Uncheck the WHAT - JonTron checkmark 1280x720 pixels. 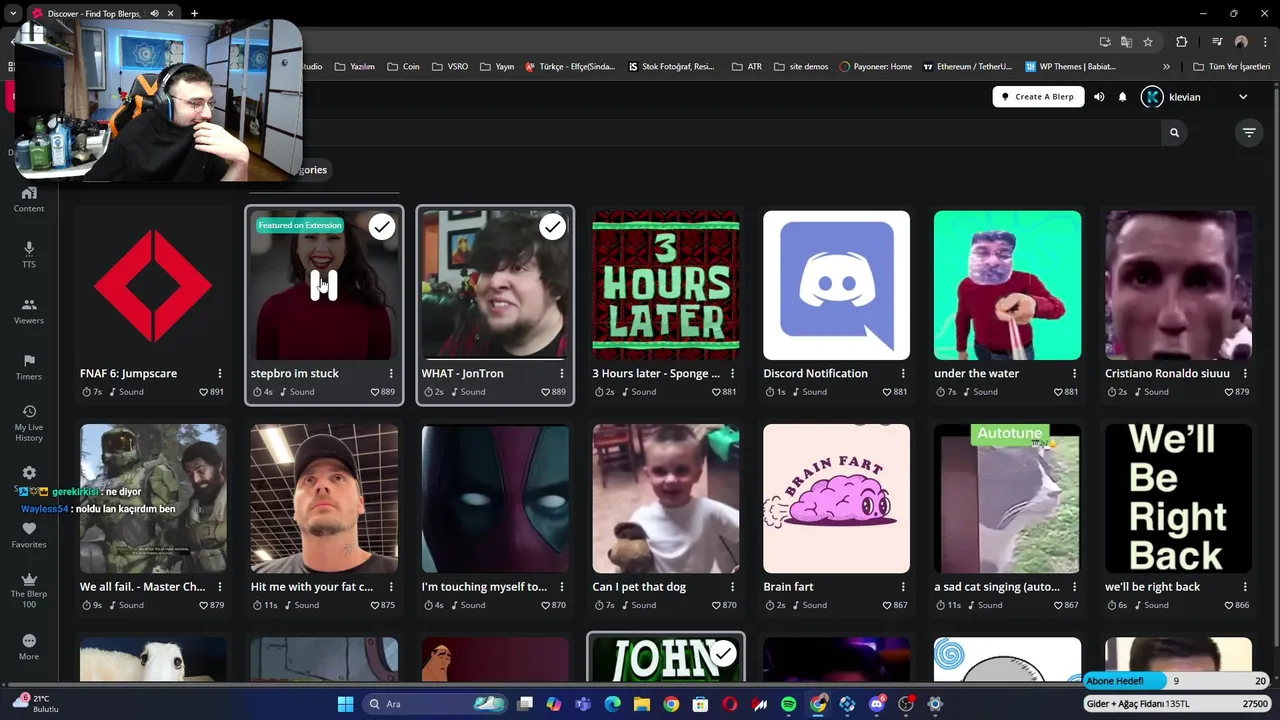tap(552, 227)
